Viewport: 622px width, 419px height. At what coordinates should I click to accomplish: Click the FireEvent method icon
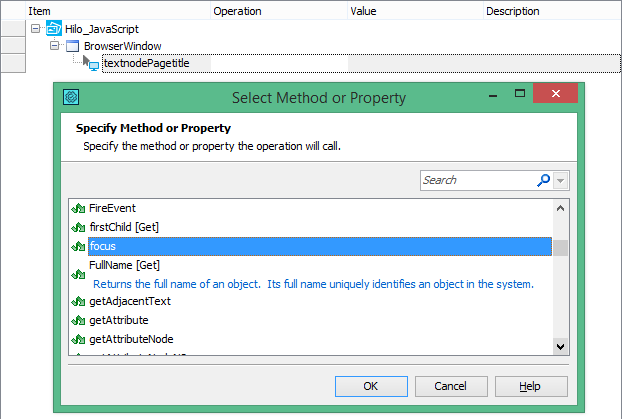pos(77,208)
